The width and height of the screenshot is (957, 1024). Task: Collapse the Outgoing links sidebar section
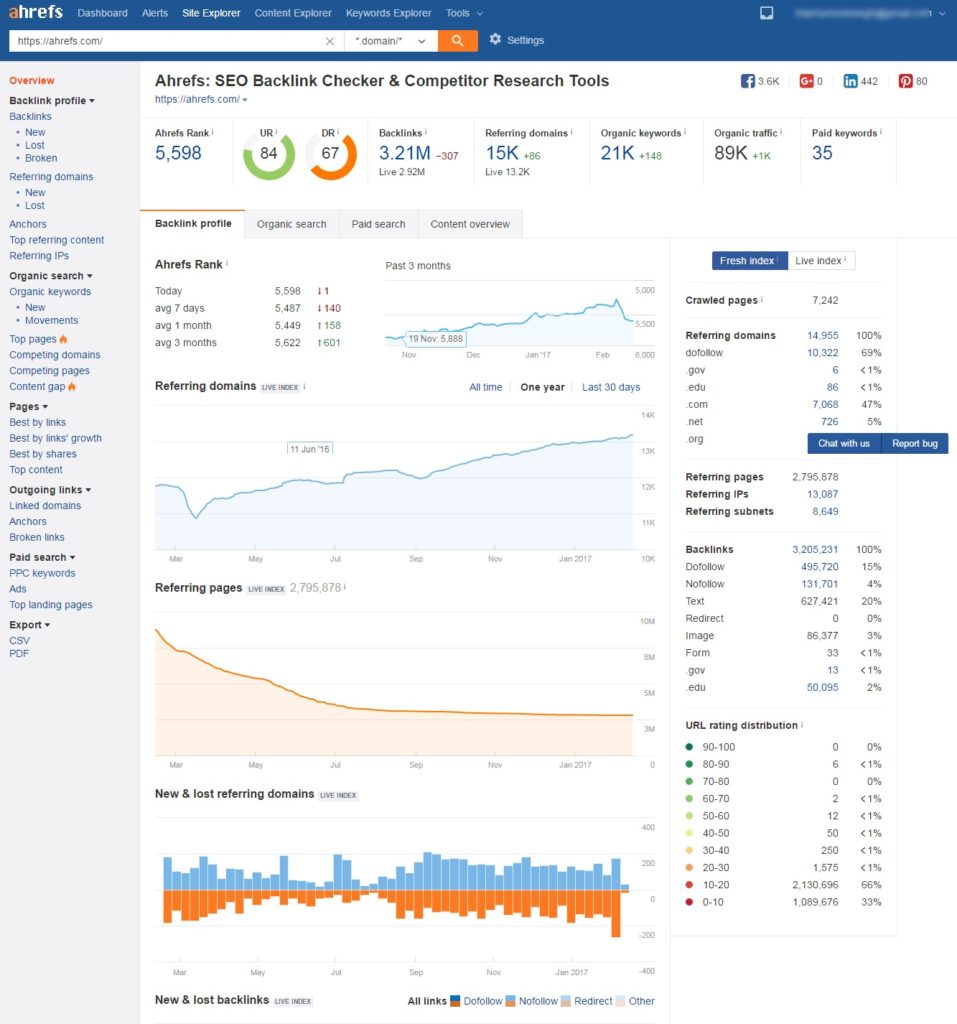(x=50, y=490)
